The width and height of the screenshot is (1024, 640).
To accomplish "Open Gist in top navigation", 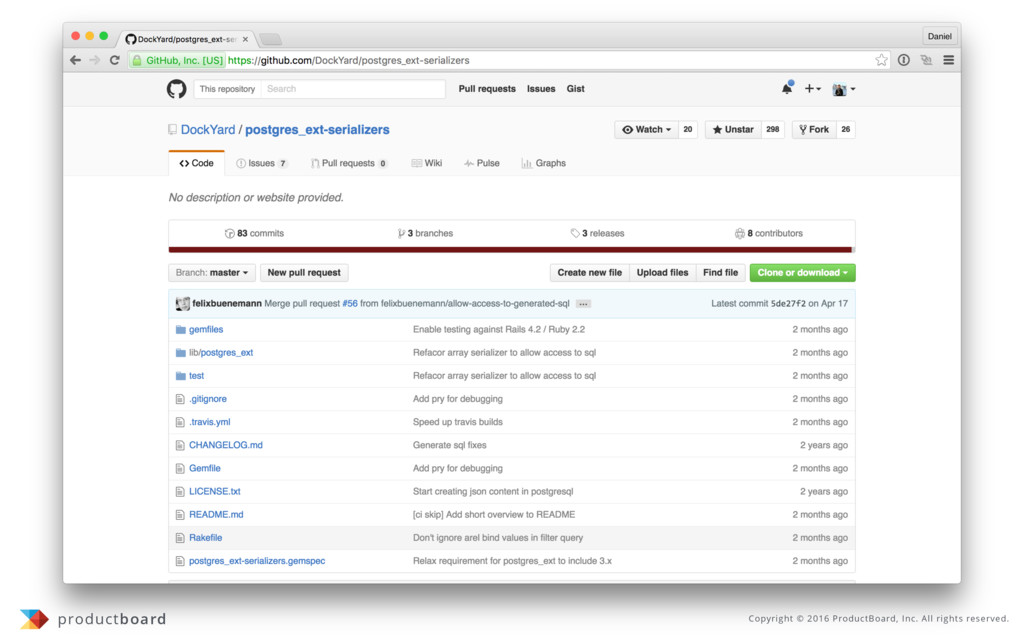I will point(575,89).
